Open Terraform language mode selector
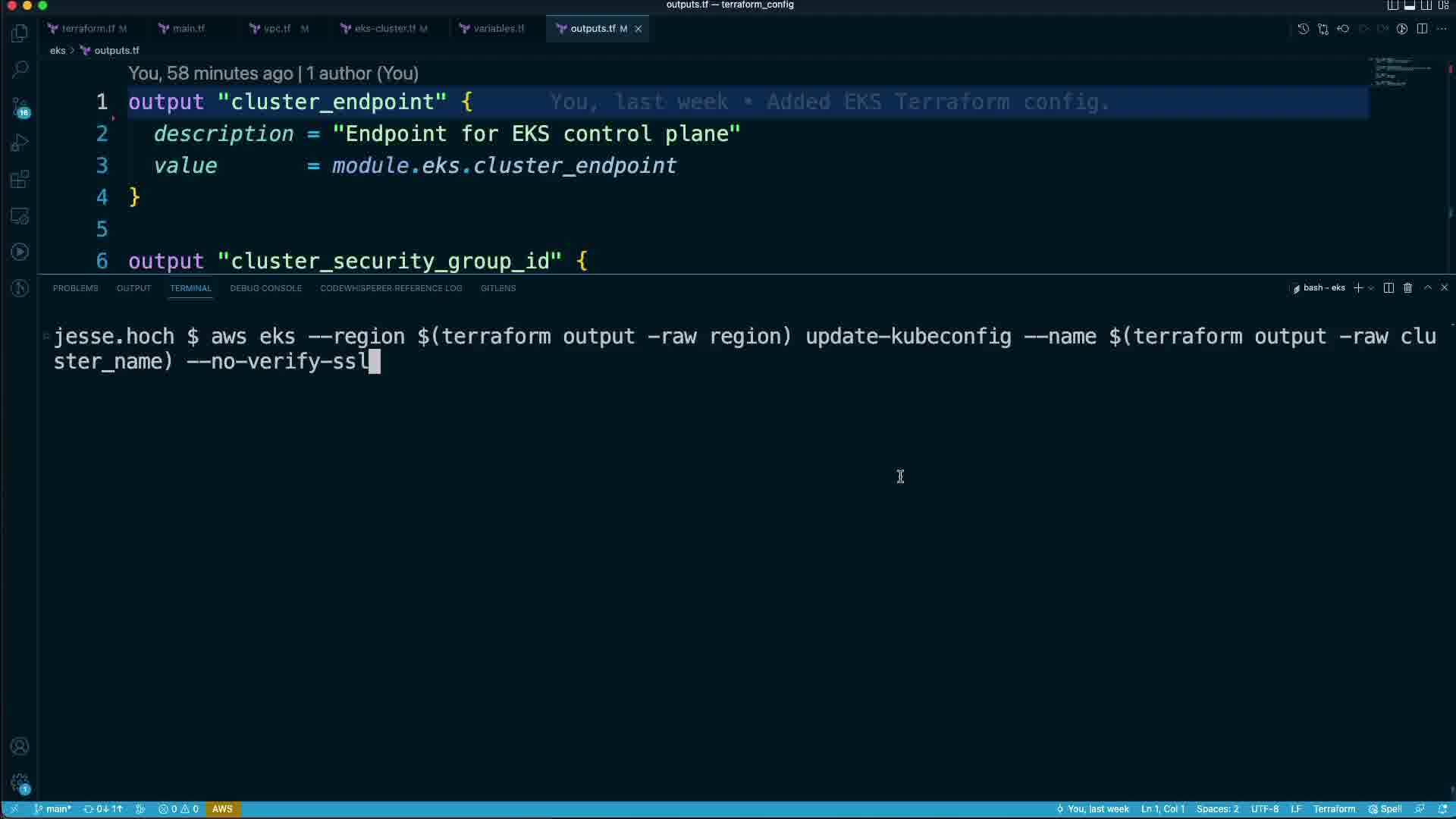Viewport: 1456px width, 819px height. pyautogui.click(x=1334, y=809)
